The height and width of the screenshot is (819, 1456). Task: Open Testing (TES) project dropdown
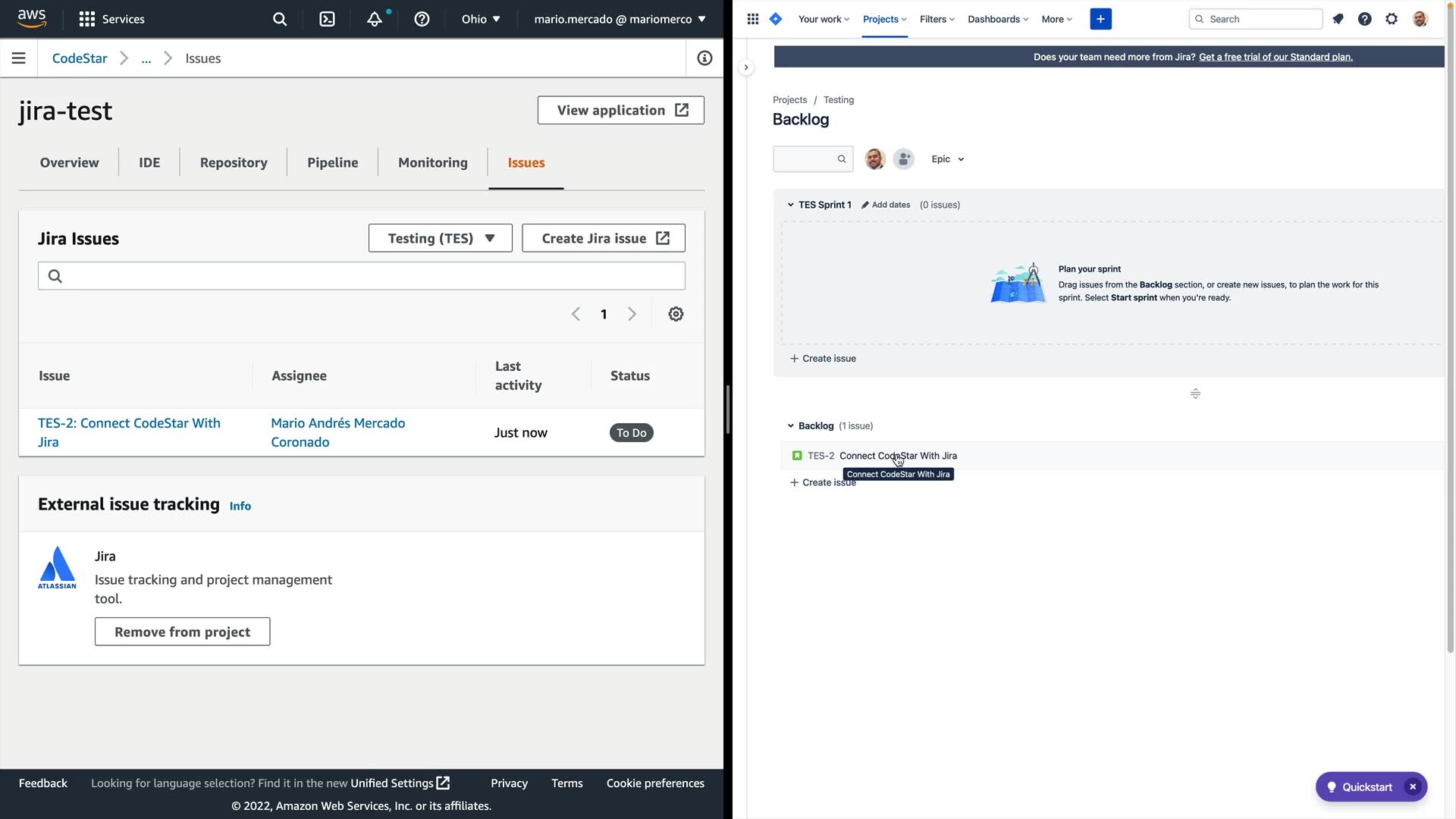click(440, 238)
